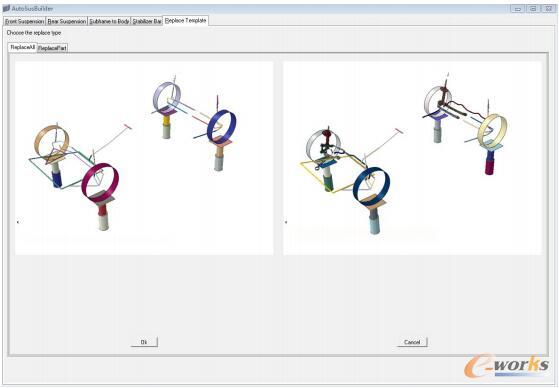
Task: Switch to the Front Suspension tab
Action: click(25, 21)
